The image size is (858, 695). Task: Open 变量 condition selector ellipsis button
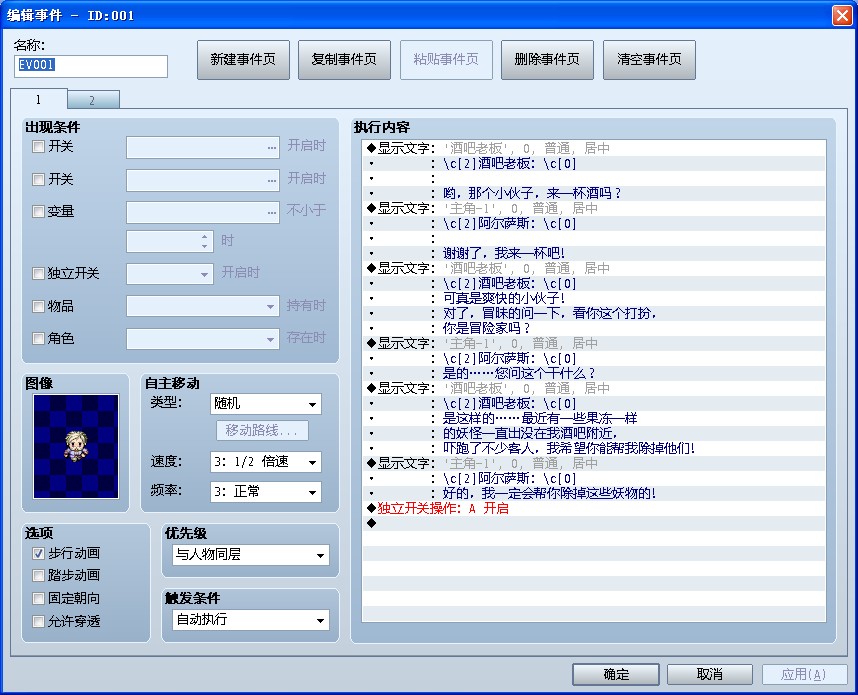click(x=272, y=213)
